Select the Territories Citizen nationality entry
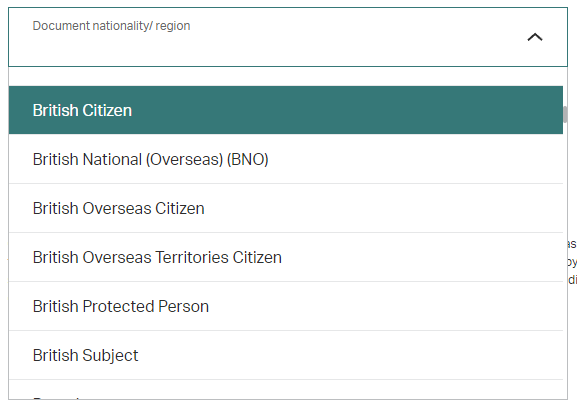577x411 pixels. pyautogui.click(x=286, y=257)
